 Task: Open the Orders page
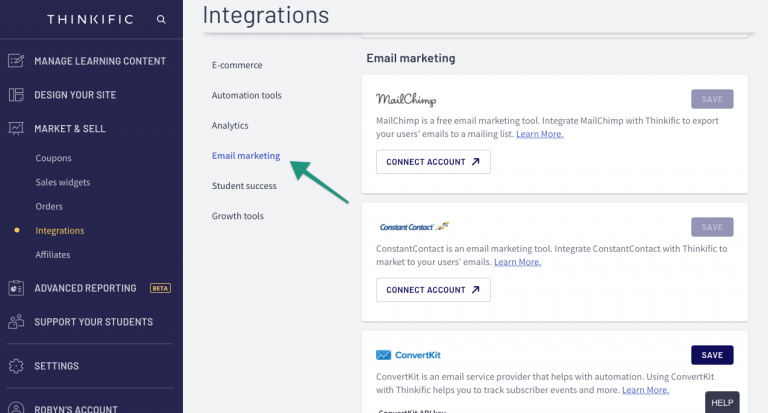pyautogui.click(x=49, y=206)
